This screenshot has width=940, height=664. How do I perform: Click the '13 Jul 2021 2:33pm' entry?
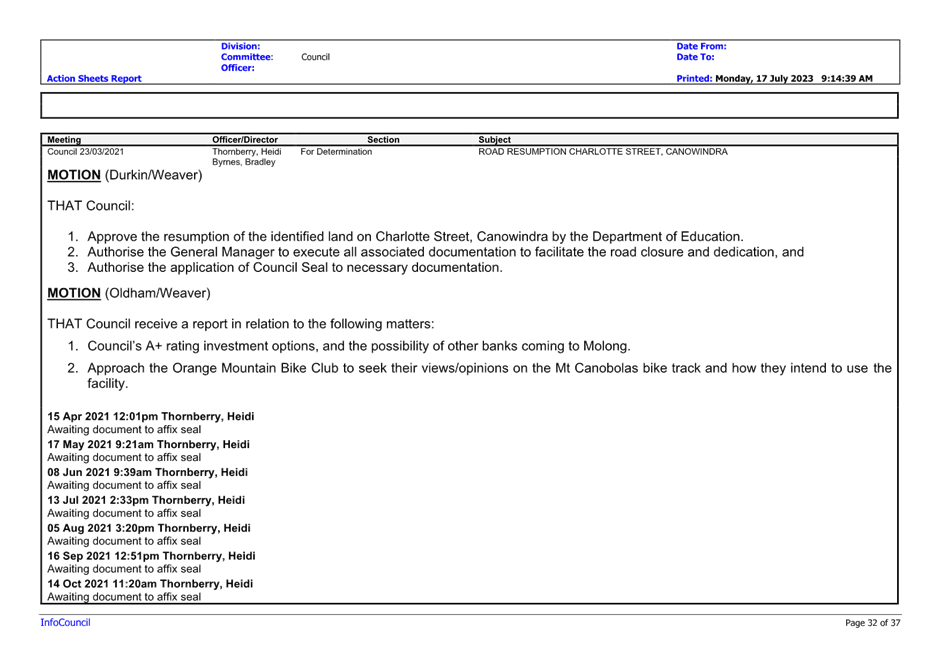[146, 500]
